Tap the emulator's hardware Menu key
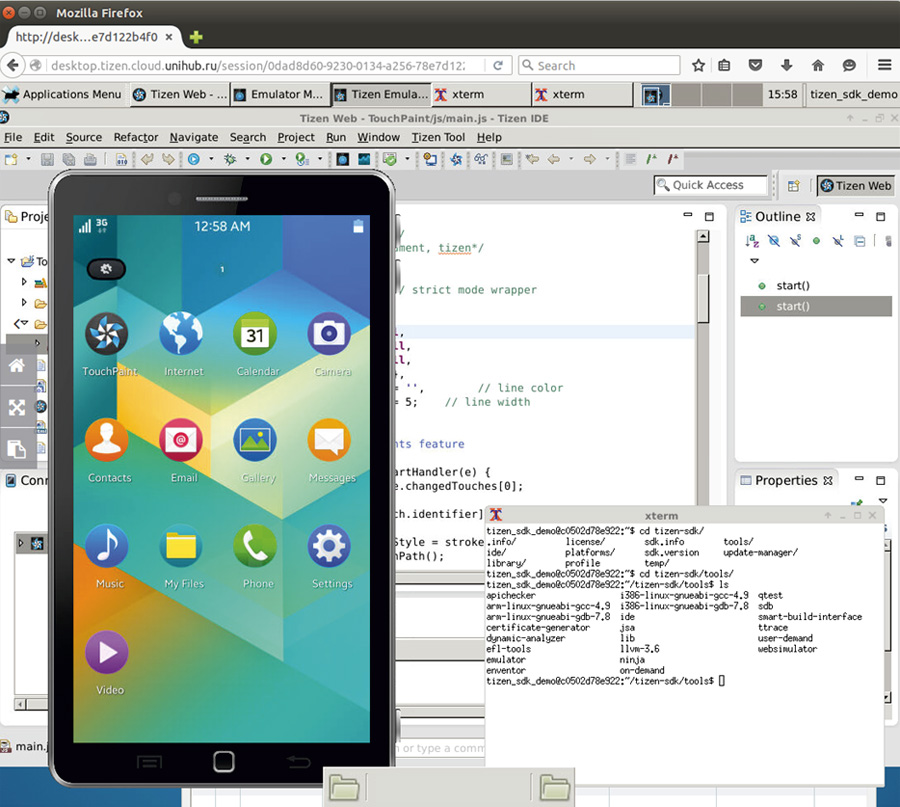Image resolution: width=900 pixels, height=807 pixels. pos(149,762)
